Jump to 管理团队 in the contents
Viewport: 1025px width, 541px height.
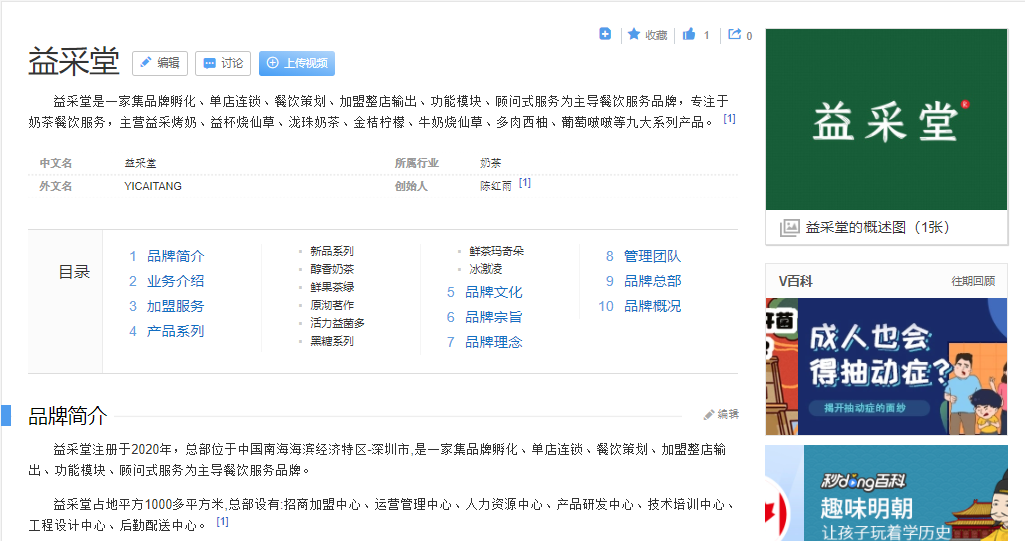(652, 256)
